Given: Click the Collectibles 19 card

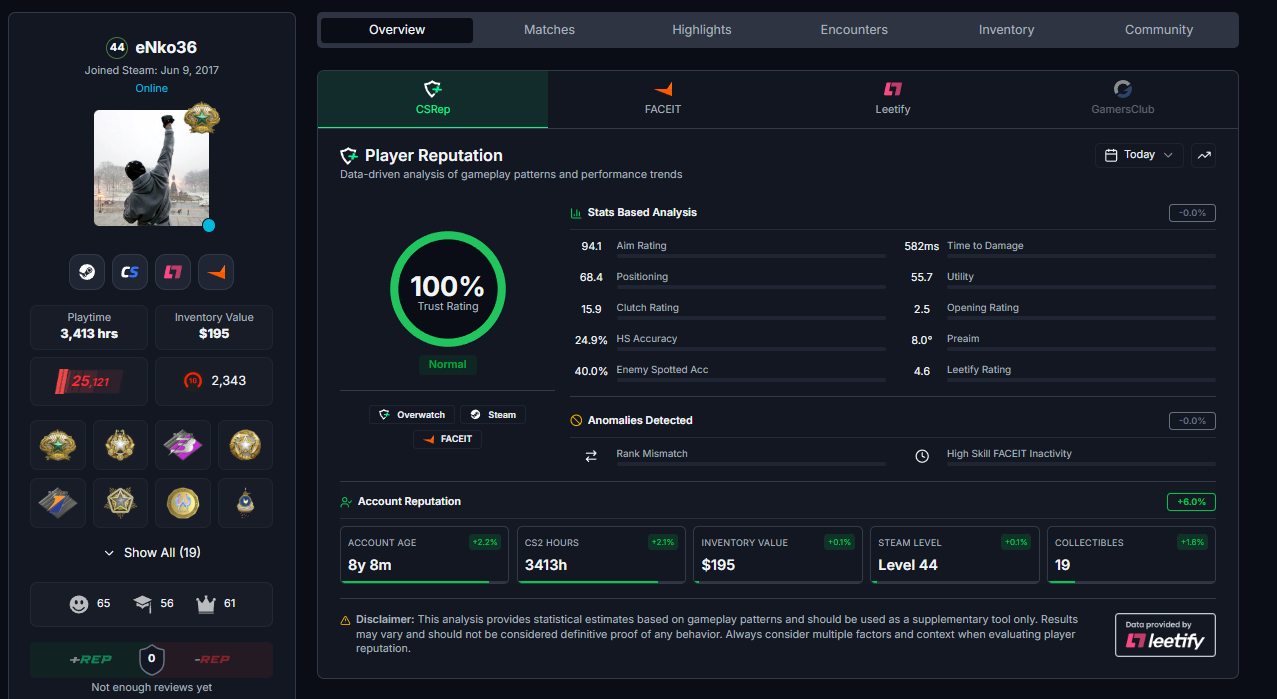Looking at the screenshot, I should tap(1131, 555).
